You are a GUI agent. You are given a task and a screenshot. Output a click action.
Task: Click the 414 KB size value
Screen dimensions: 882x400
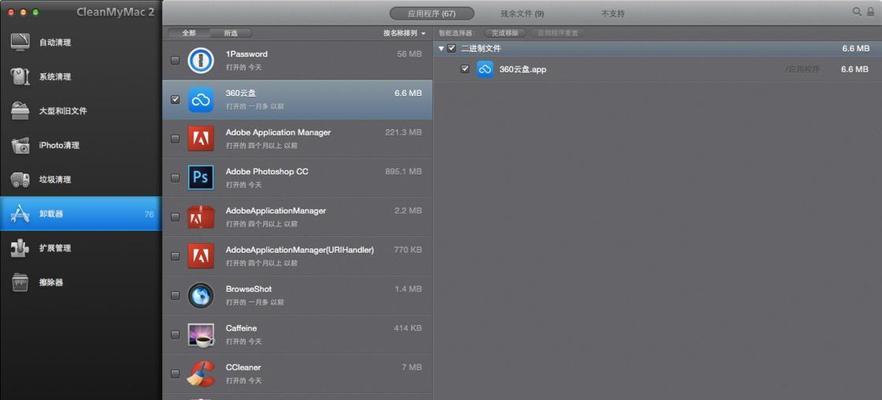pos(408,328)
